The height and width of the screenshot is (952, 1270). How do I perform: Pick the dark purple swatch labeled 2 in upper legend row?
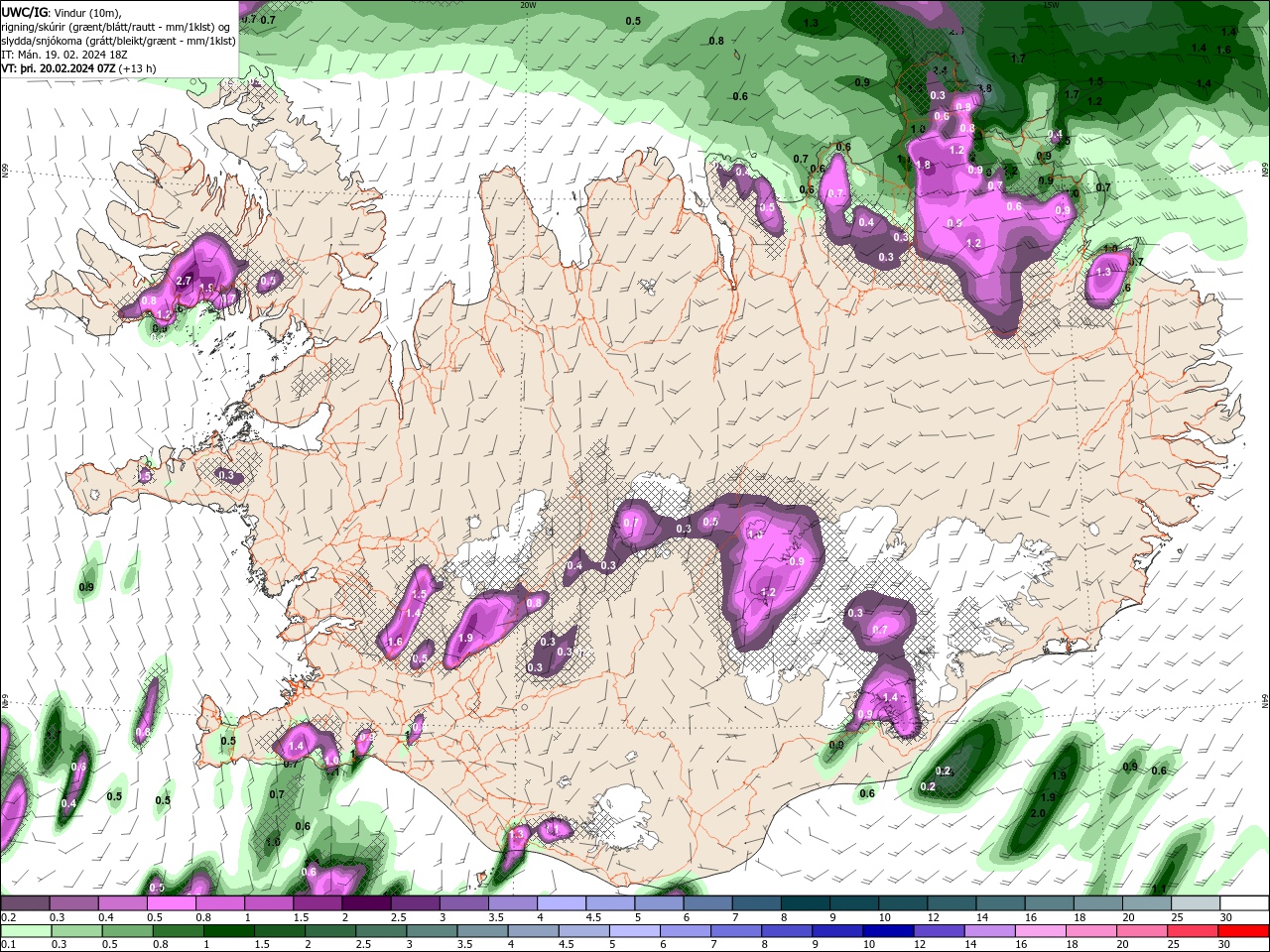[366, 903]
